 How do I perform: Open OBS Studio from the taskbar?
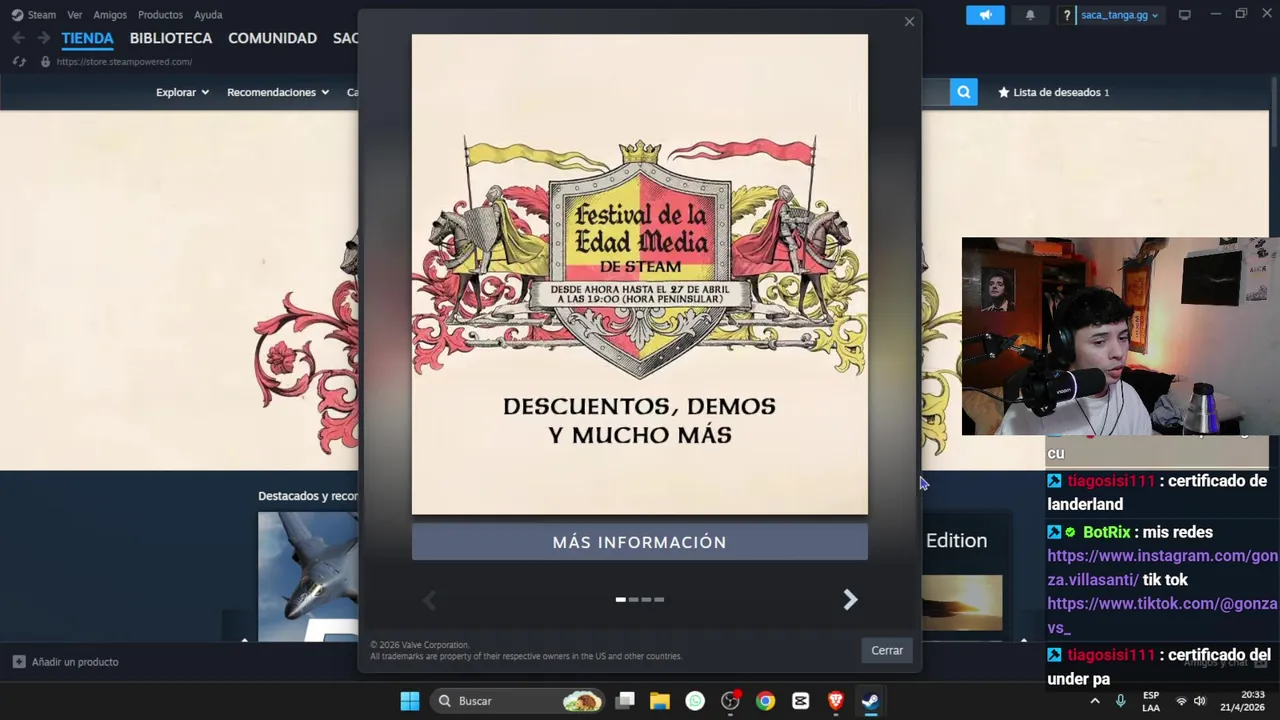pos(730,701)
